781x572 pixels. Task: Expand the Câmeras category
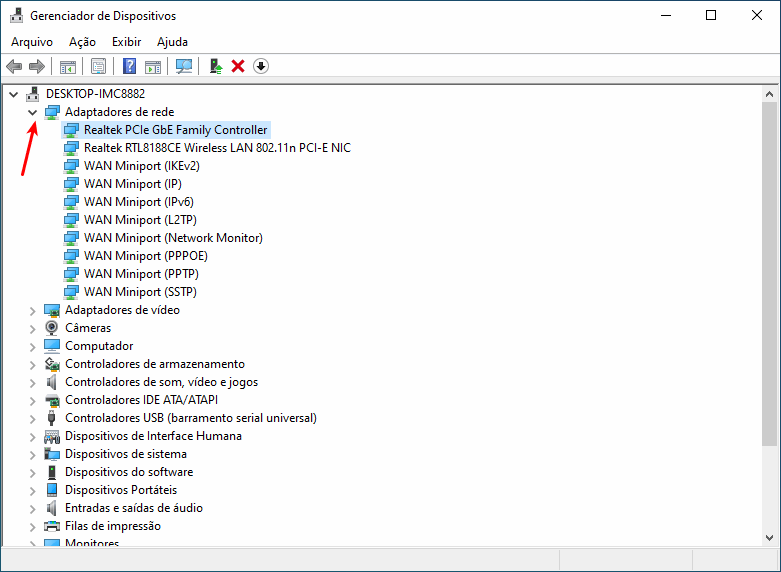[33, 328]
